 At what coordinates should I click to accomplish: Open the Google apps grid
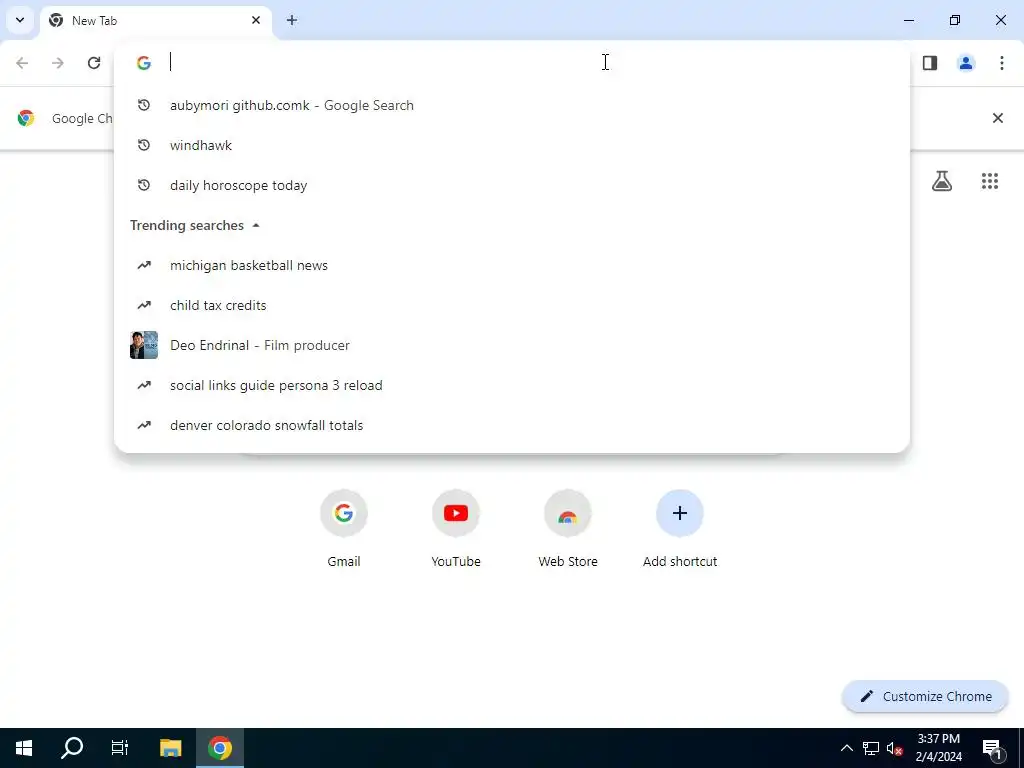click(x=990, y=181)
